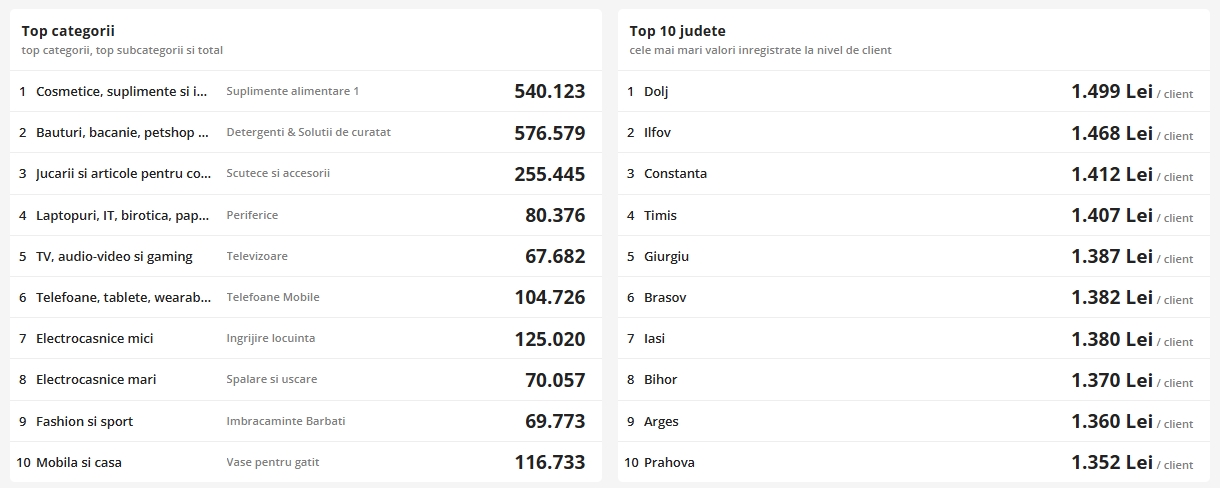Click the 1.352 Lei value for Prahova
The width and height of the screenshot is (1220, 488).
pos(1111,462)
